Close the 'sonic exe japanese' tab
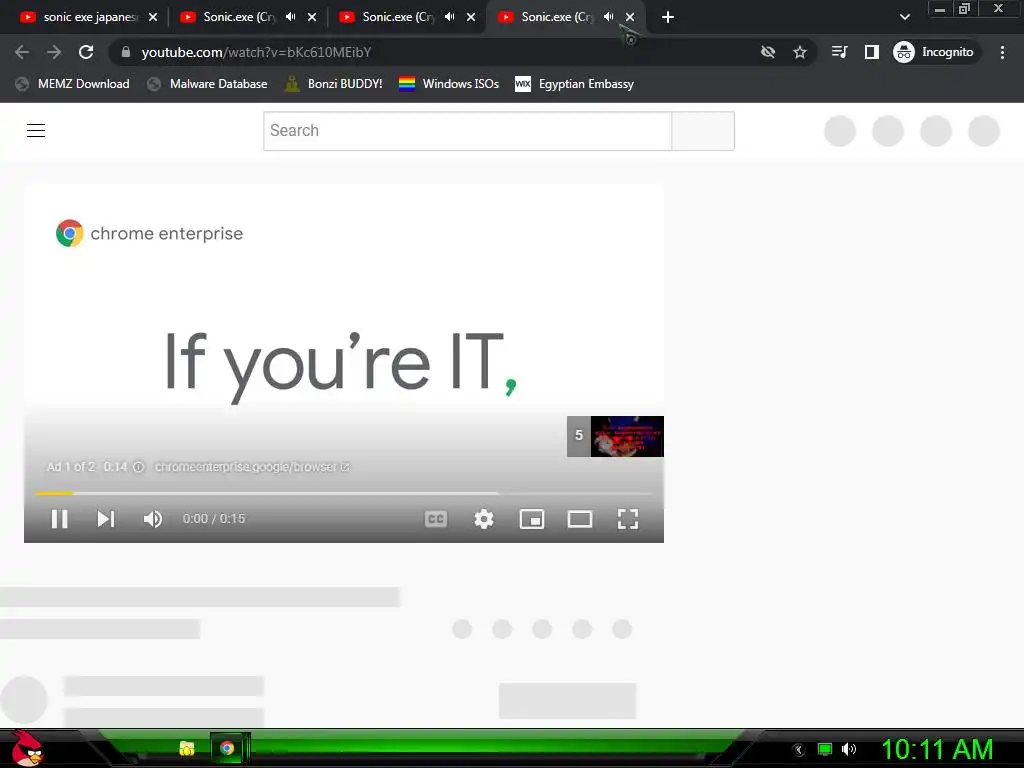The image size is (1024, 768). (x=153, y=17)
